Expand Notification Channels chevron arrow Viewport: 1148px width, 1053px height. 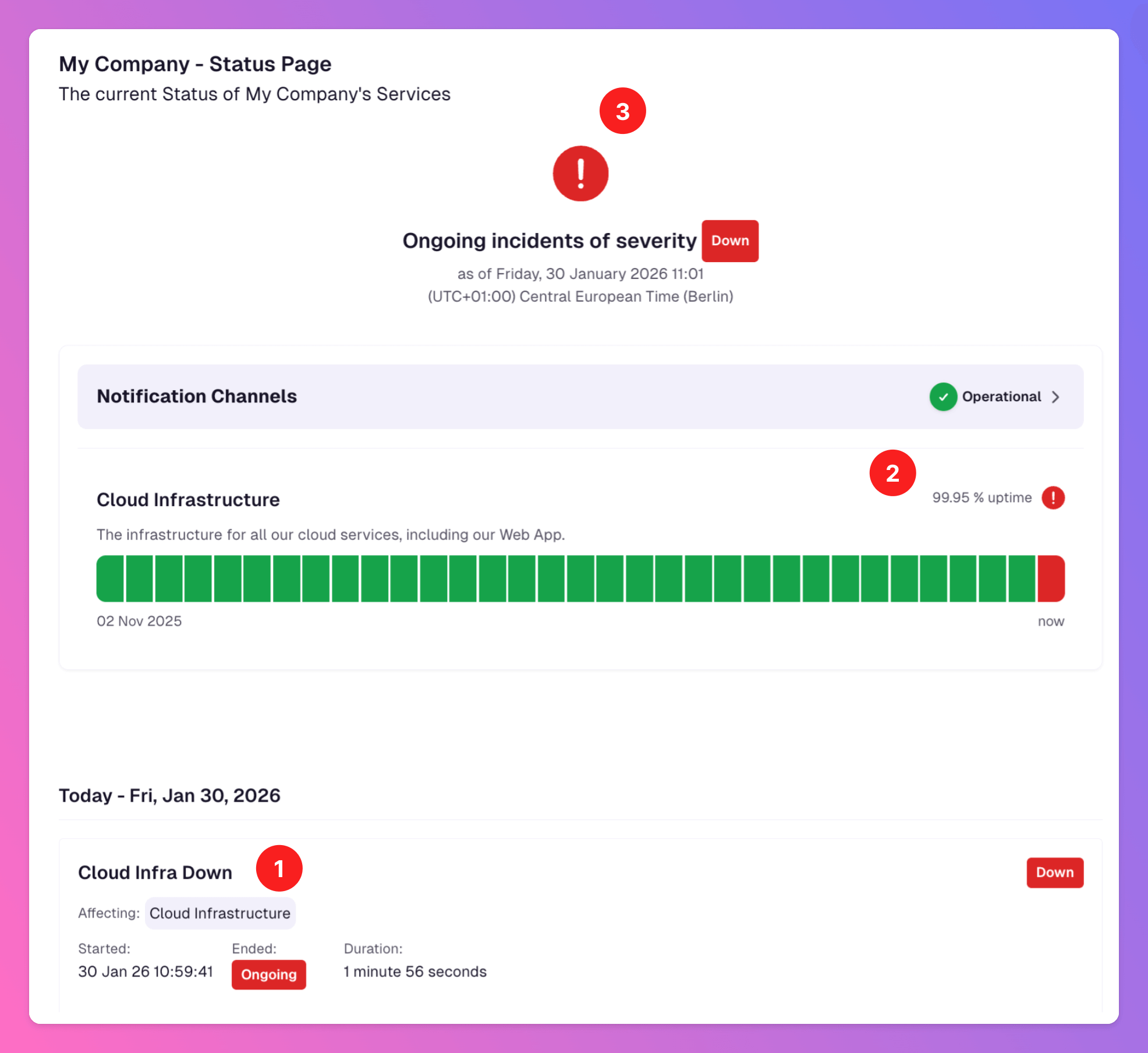click(1055, 397)
